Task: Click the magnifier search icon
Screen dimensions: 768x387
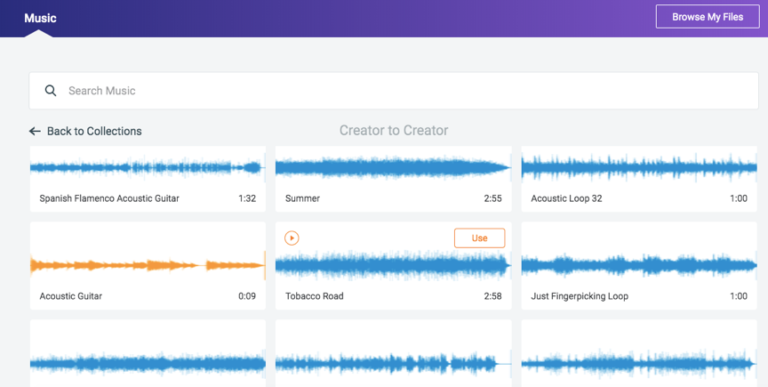Action: click(50, 91)
